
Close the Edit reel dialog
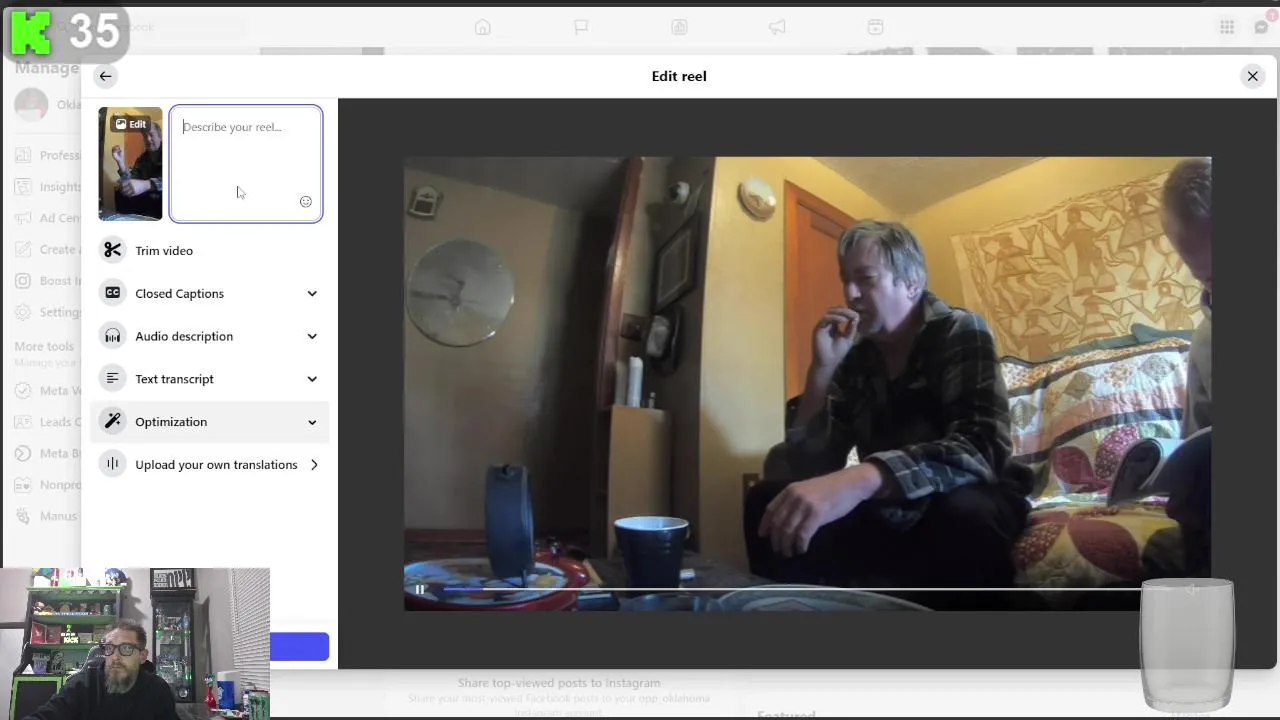click(1252, 76)
